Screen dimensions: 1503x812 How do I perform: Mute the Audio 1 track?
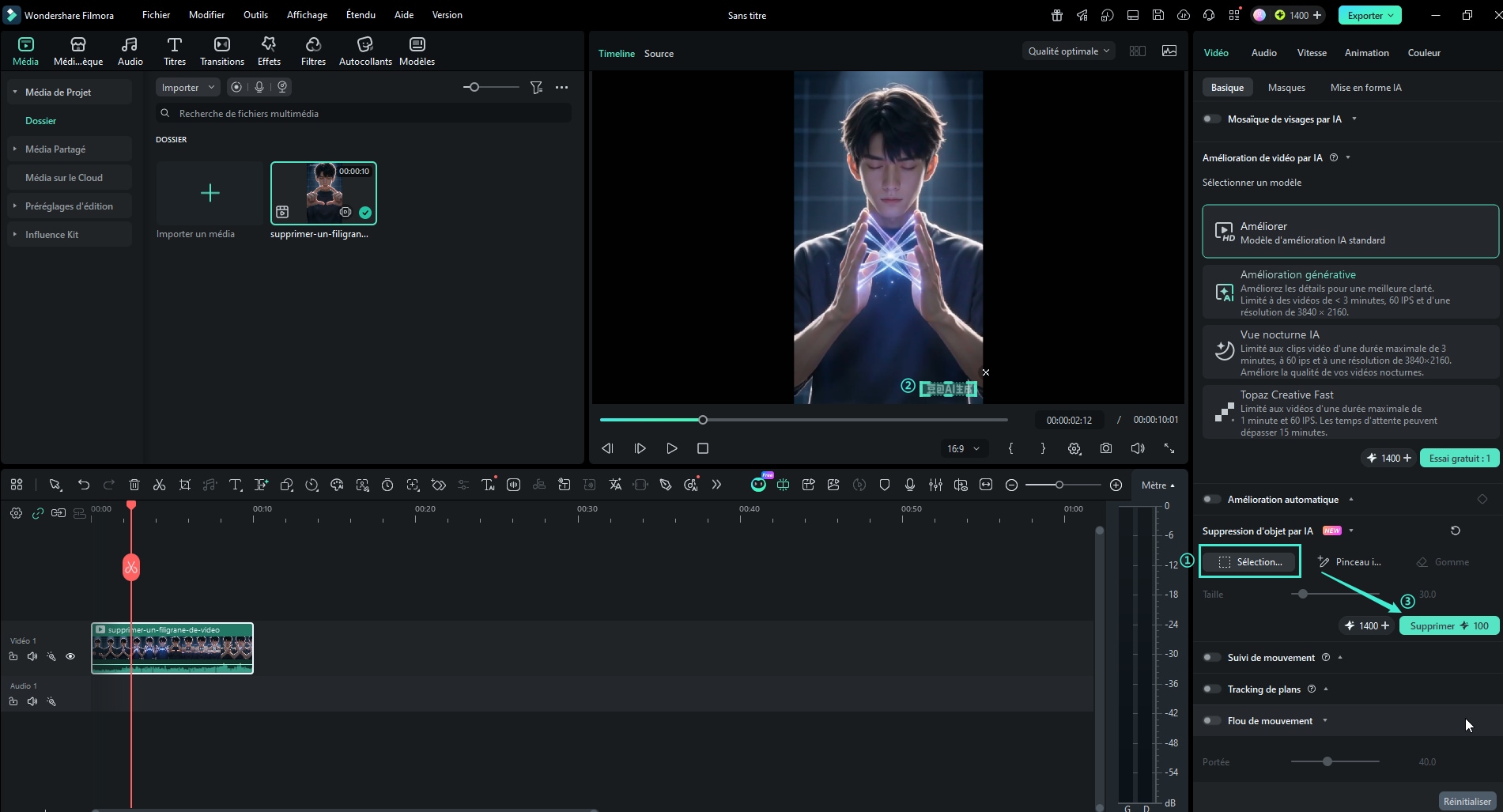tap(32, 701)
